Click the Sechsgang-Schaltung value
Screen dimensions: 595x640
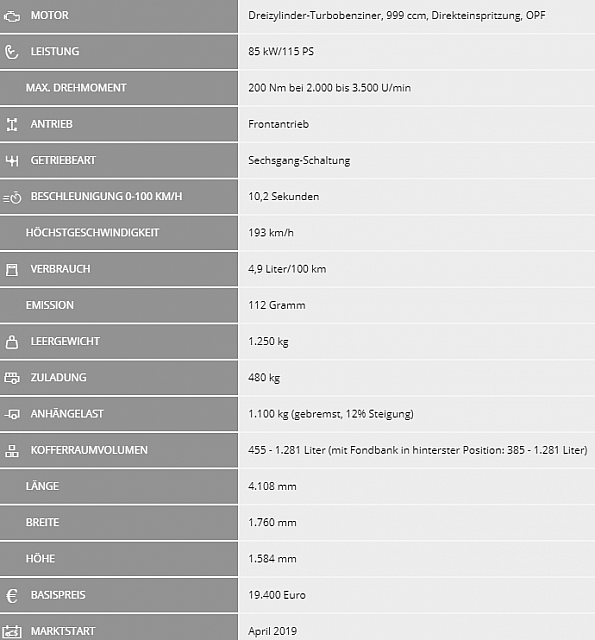click(x=299, y=160)
